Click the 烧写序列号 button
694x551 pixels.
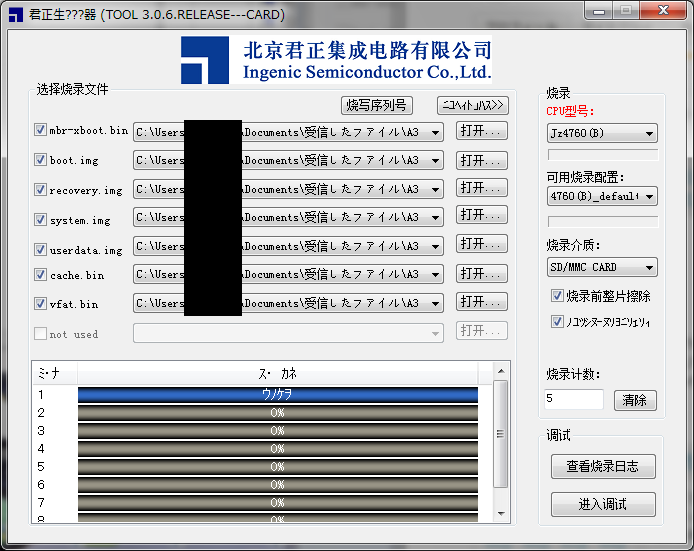377,105
